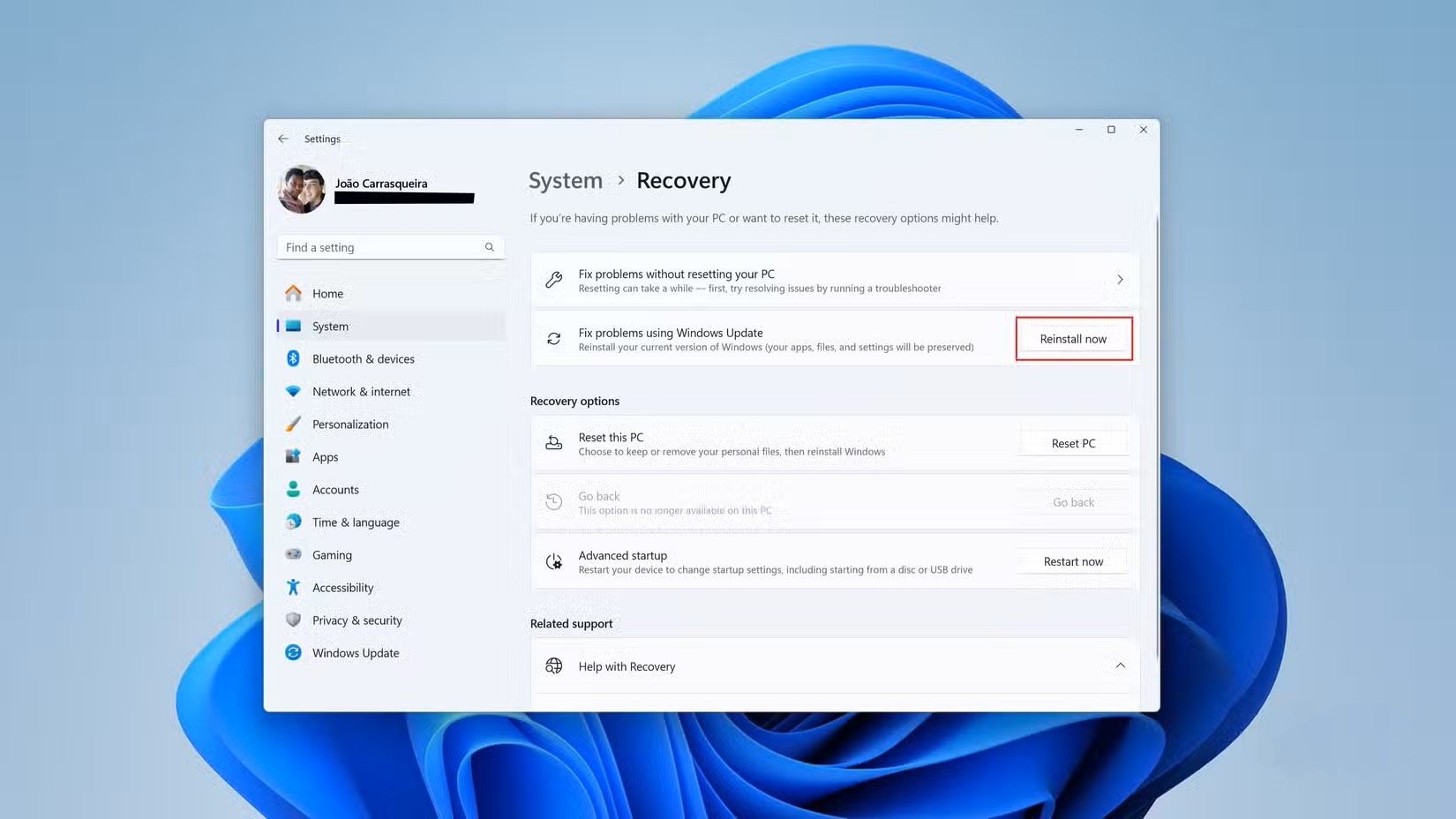
Task: Open Windows Update settings
Action: coord(356,652)
